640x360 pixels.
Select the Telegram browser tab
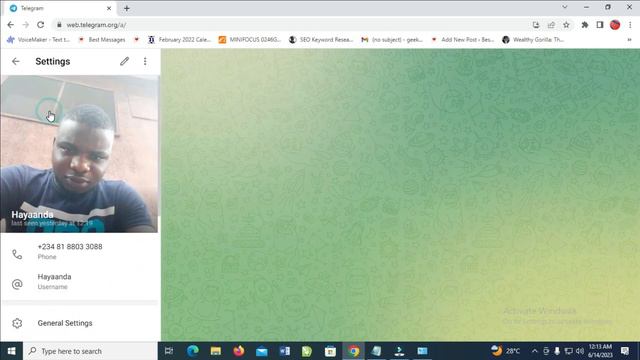coord(60,8)
